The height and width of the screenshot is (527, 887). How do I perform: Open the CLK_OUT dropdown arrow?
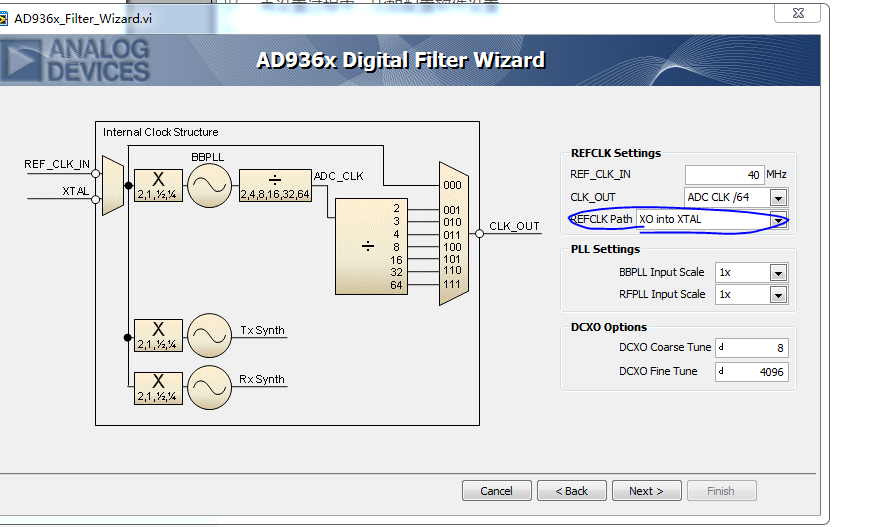(778, 198)
